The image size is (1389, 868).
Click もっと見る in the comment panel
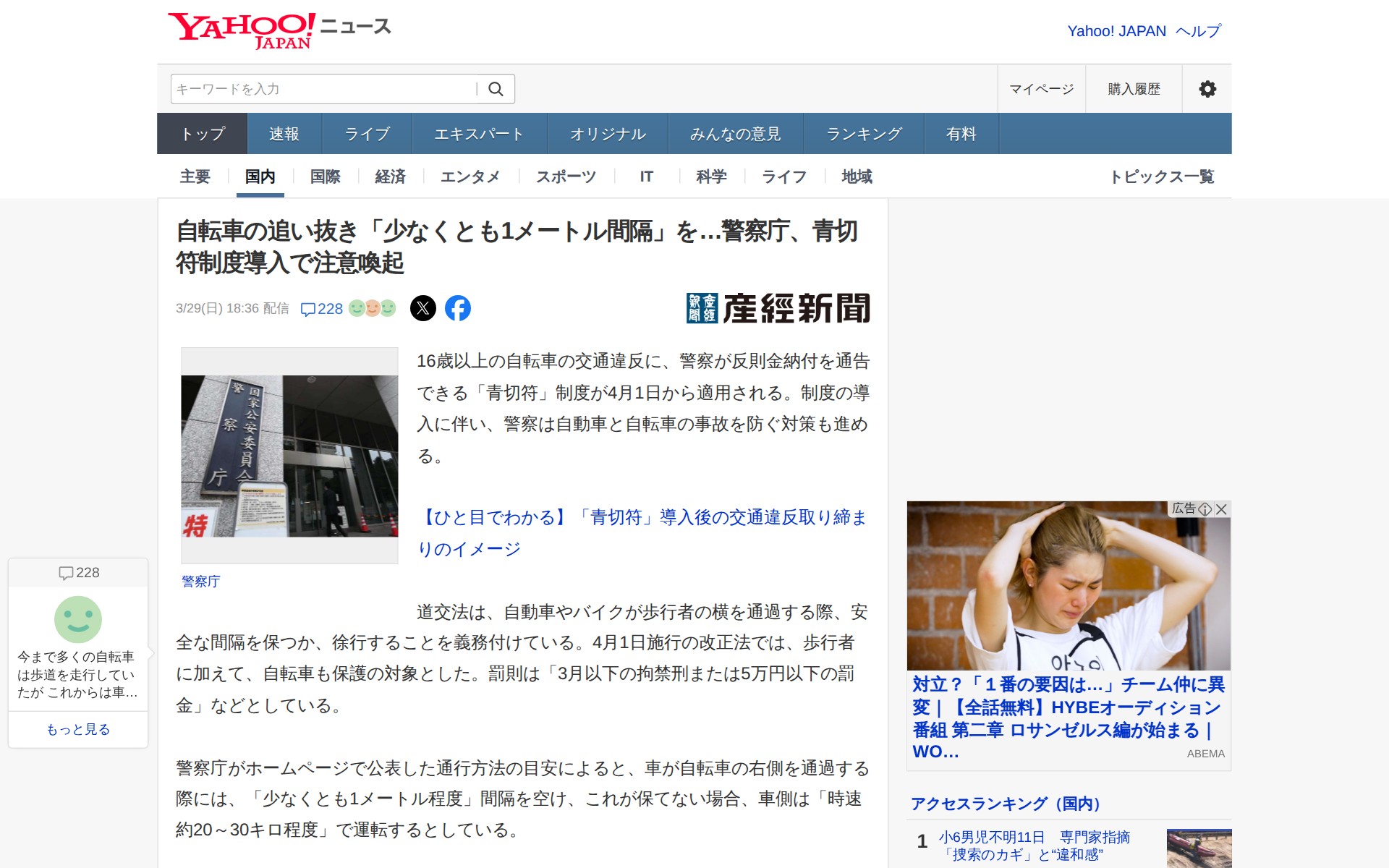click(x=77, y=729)
